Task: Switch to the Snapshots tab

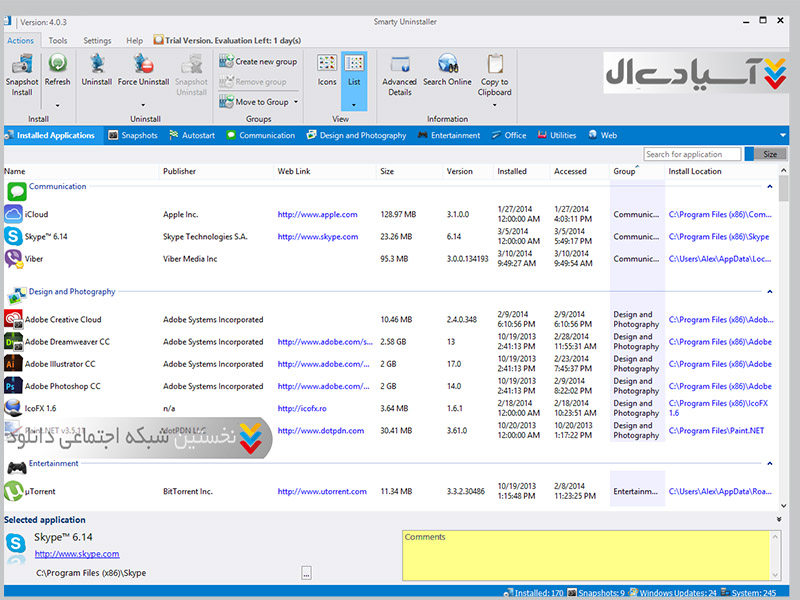Action: point(133,135)
